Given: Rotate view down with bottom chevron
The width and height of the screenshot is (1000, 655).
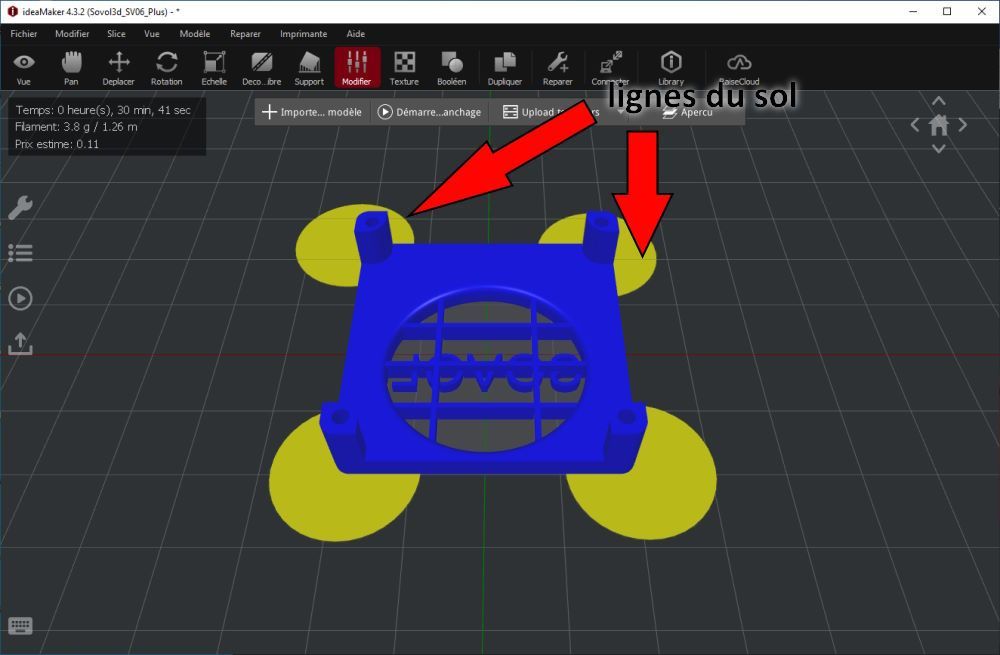Looking at the screenshot, I should coord(939,149).
